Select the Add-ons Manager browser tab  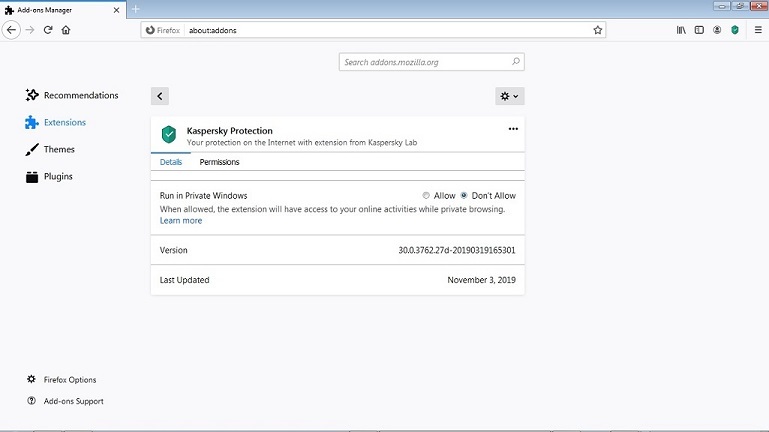63,10
